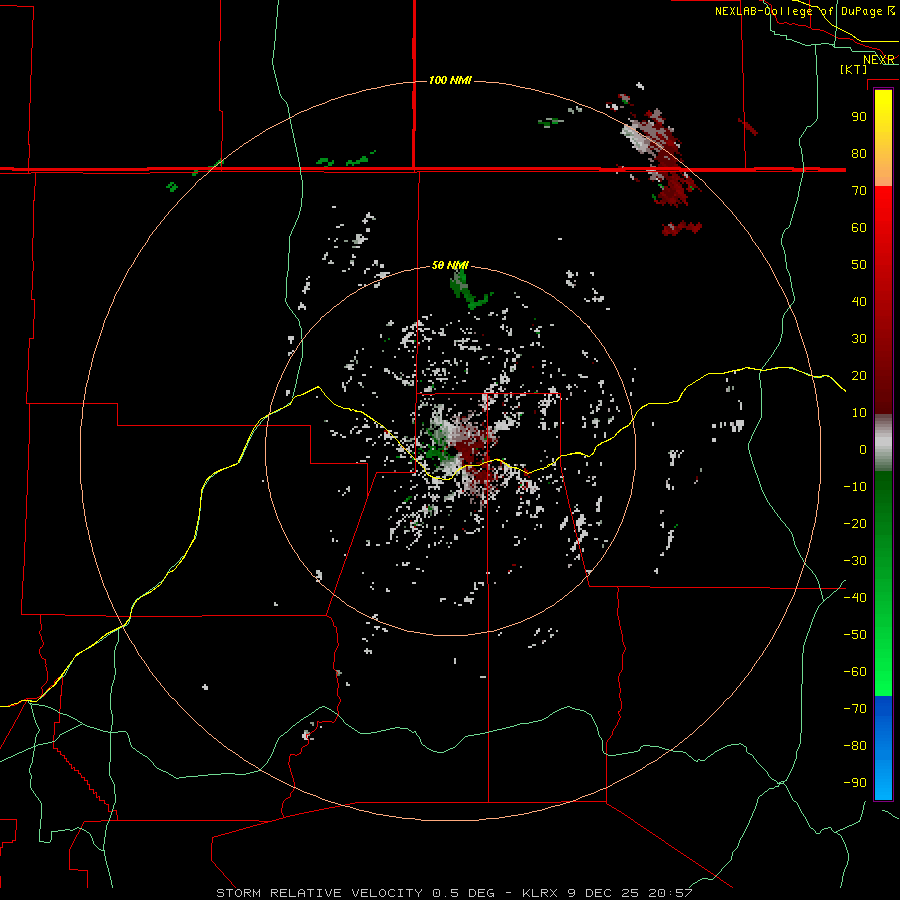Screen dimensions: 900x900
Task: Click the 70 value on the velocity scale
Action: coord(859,191)
